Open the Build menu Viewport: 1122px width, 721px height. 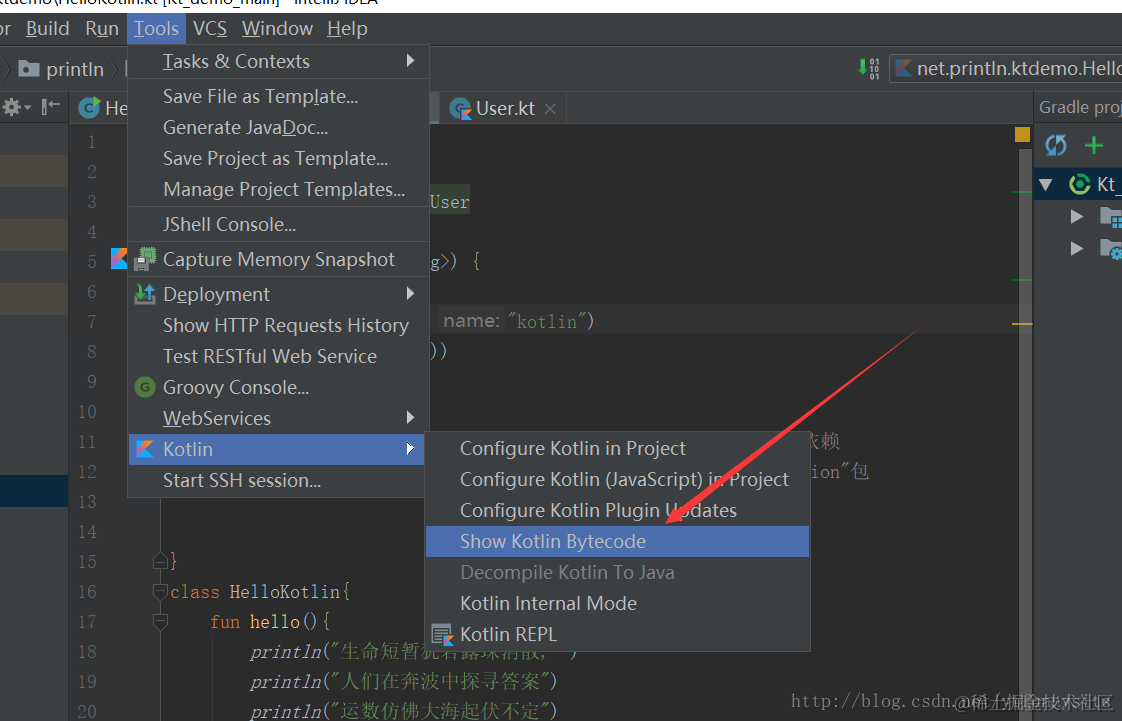click(x=47, y=29)
